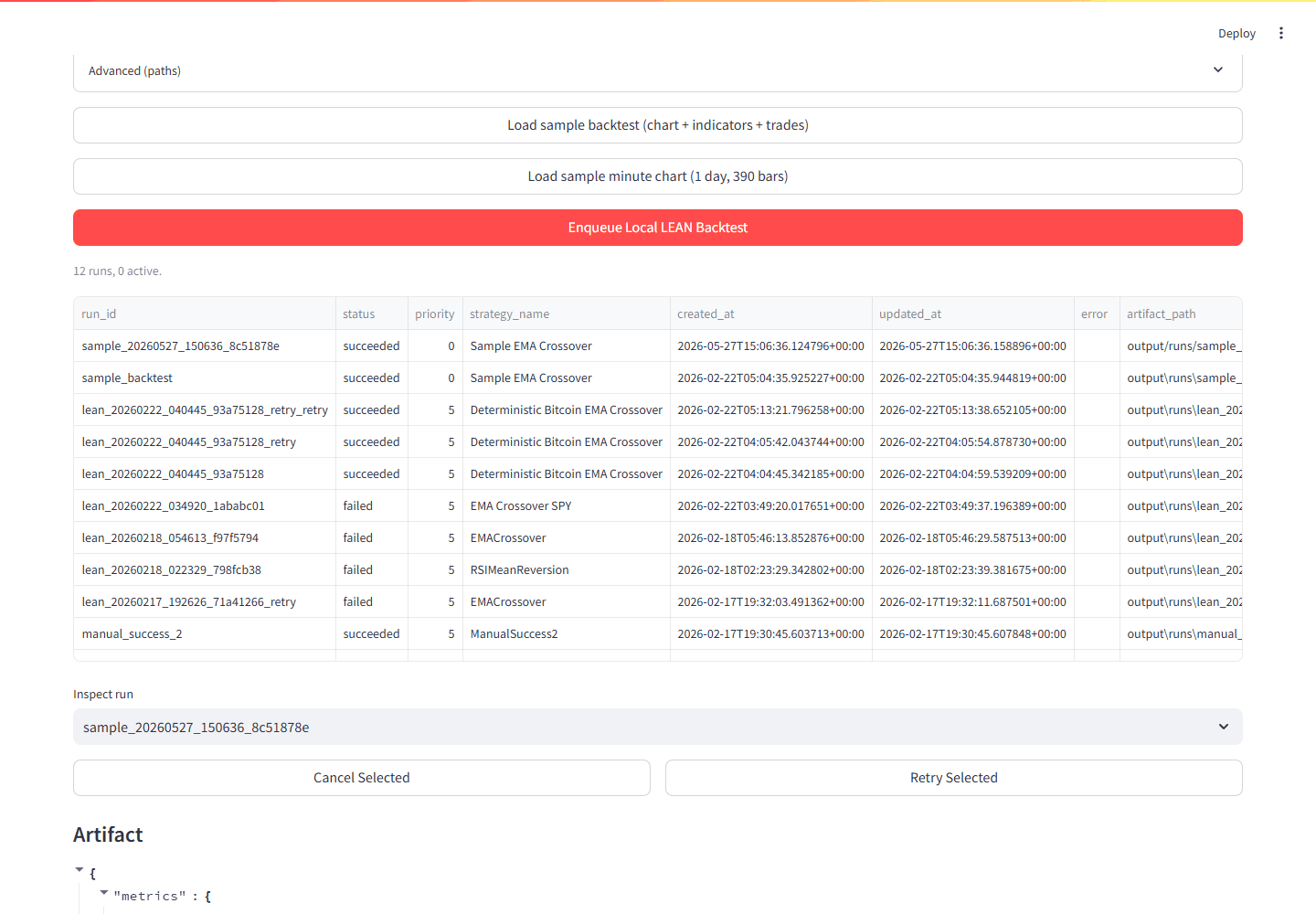Select the sample_backtest run_id cell
The height and width of the screenshot is (914, 1316).
click(x=205, y=377)
